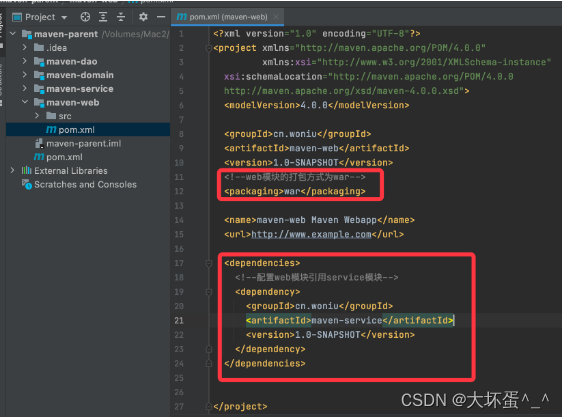This screenshot has width=565, height=419.
Task: Click the fold marker at line 23
Action: pyautogui.click(x=209, y=349)
